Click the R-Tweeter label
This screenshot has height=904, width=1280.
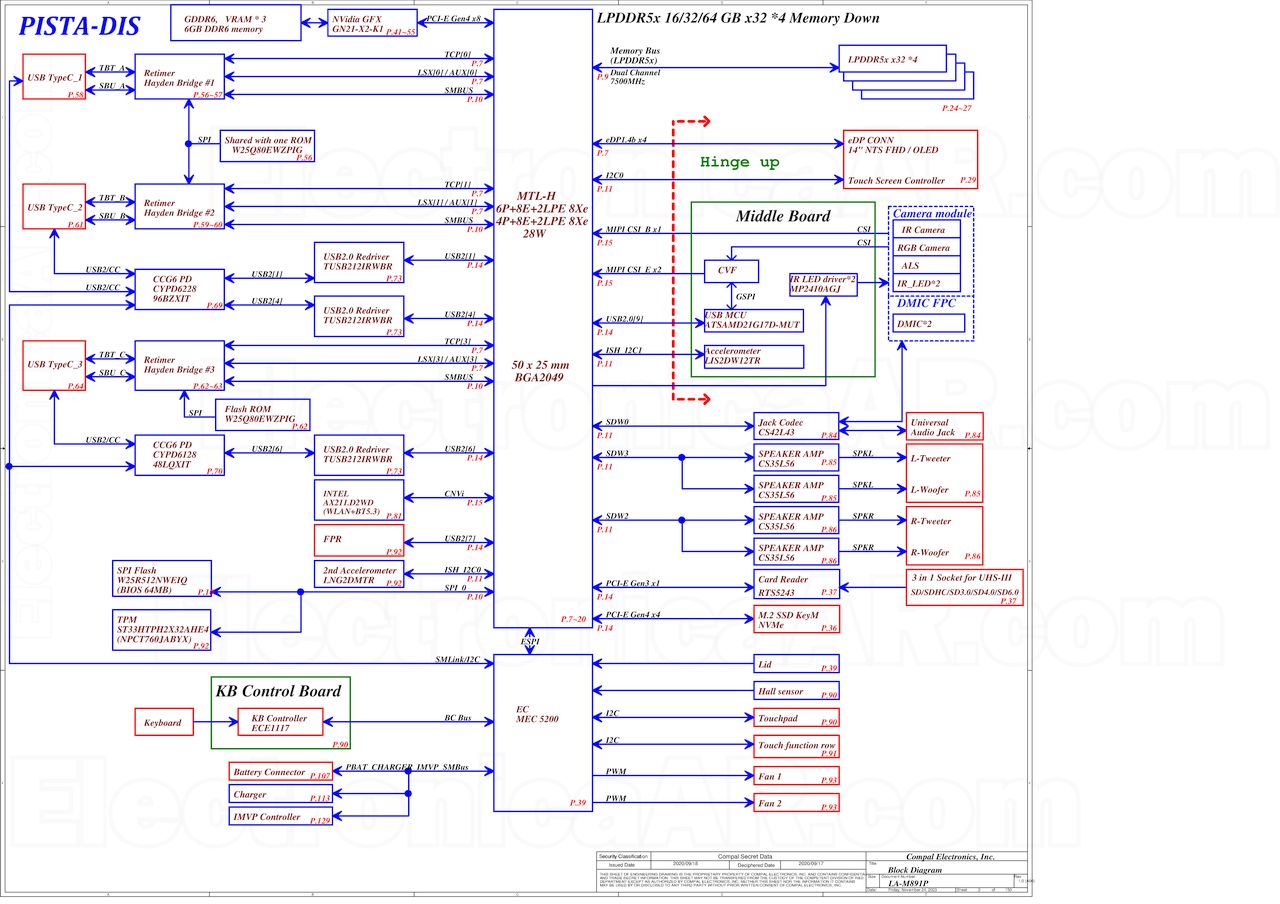[x=930, y=521]
